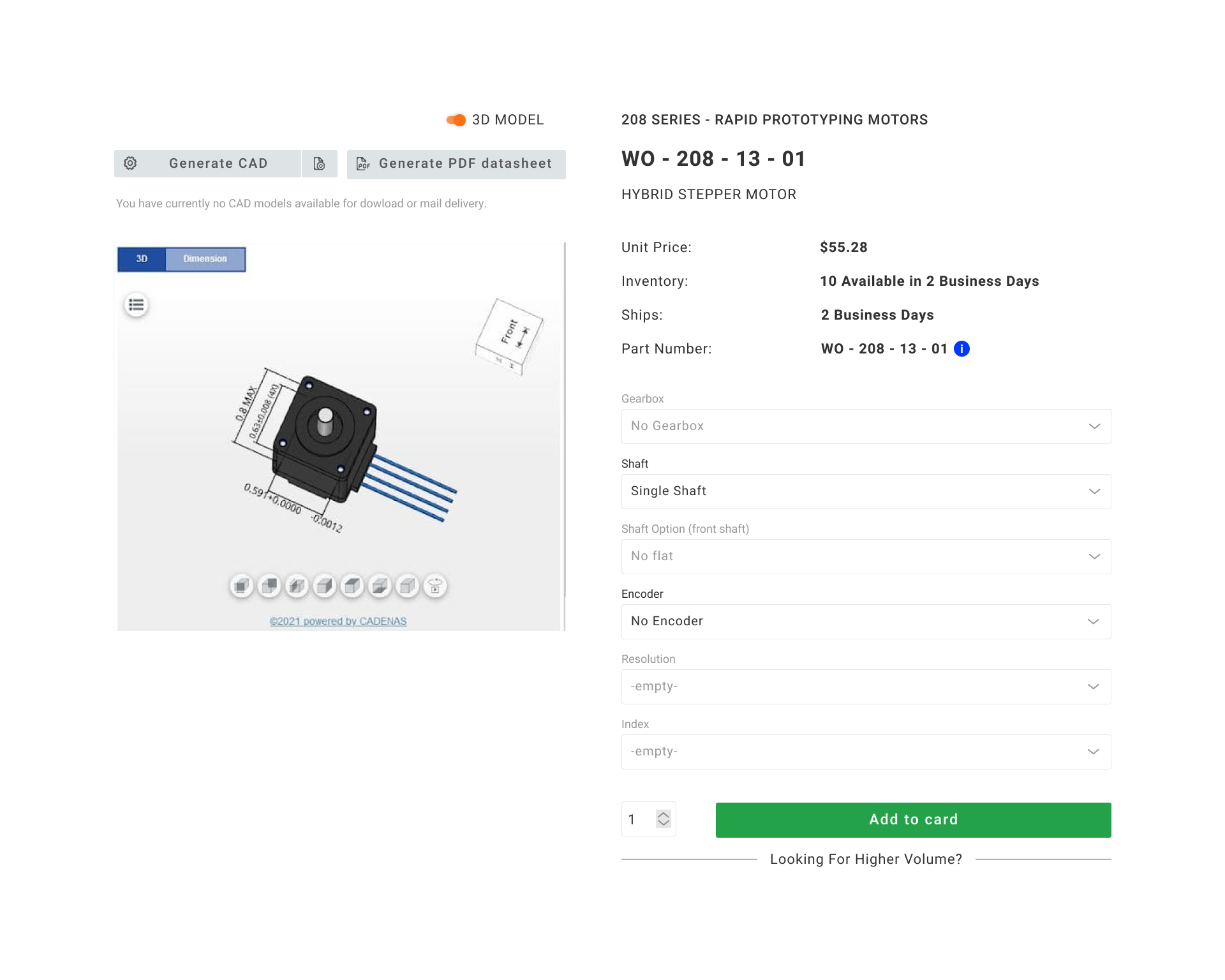Viewport: 1225px width, 980px height.
Task: Open the Shaft Option front shaft dropdown
Action: (866, 556)
